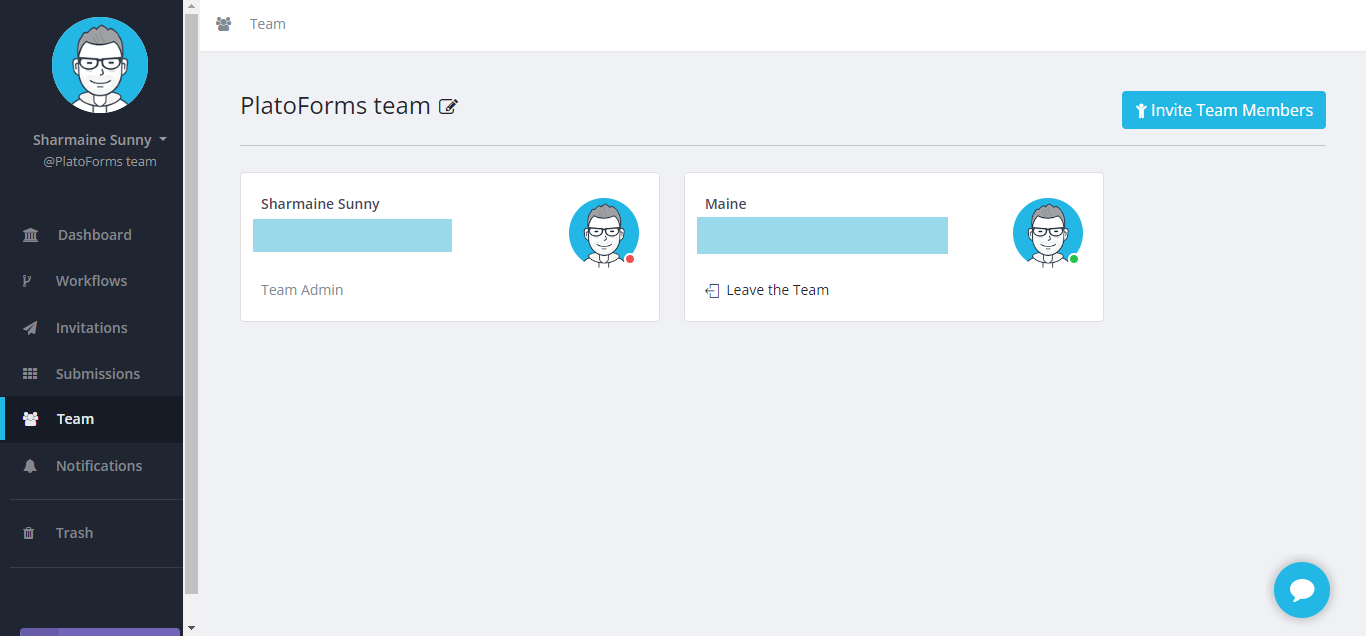This screenshot has width=1366, height=636.
Task: Click the sidebar vertical scrollbar
Action: click(x=191, y=300)
